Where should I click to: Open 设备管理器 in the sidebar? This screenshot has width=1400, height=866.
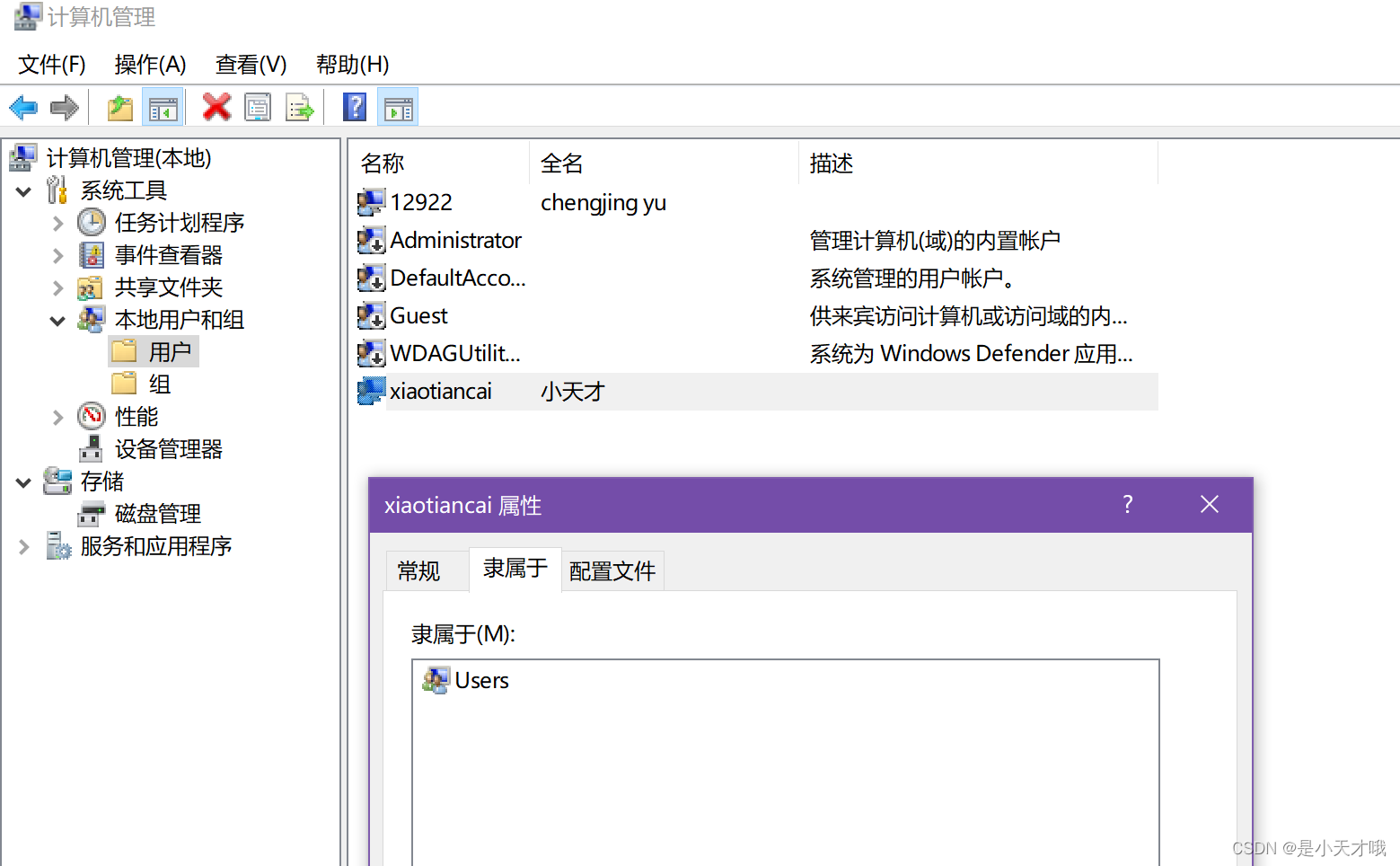point(169,448)
